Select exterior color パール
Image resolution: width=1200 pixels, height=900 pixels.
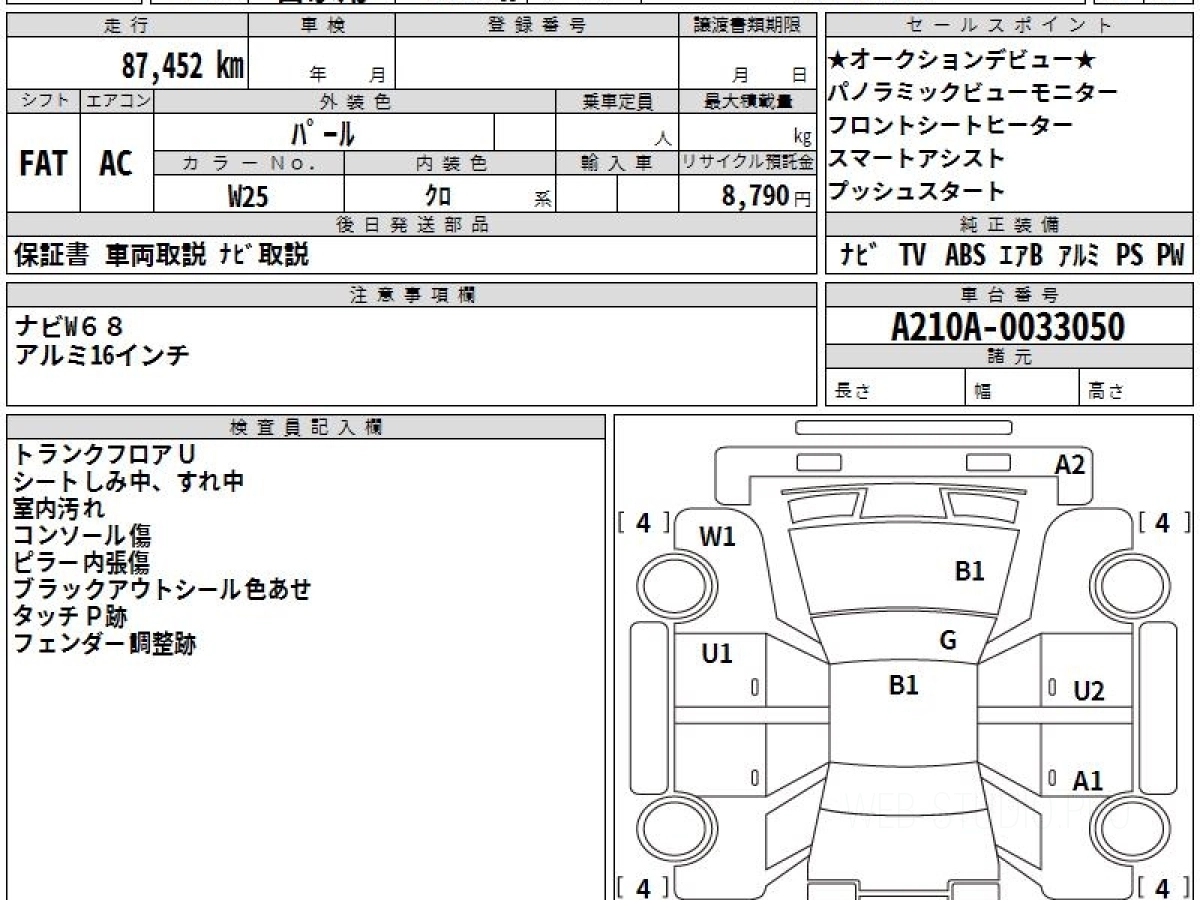(x=323, y=132)
